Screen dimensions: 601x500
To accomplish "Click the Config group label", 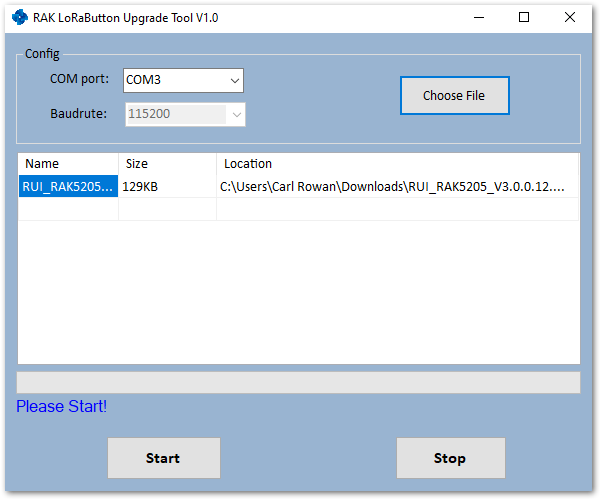I will click(x=42, y=54).
